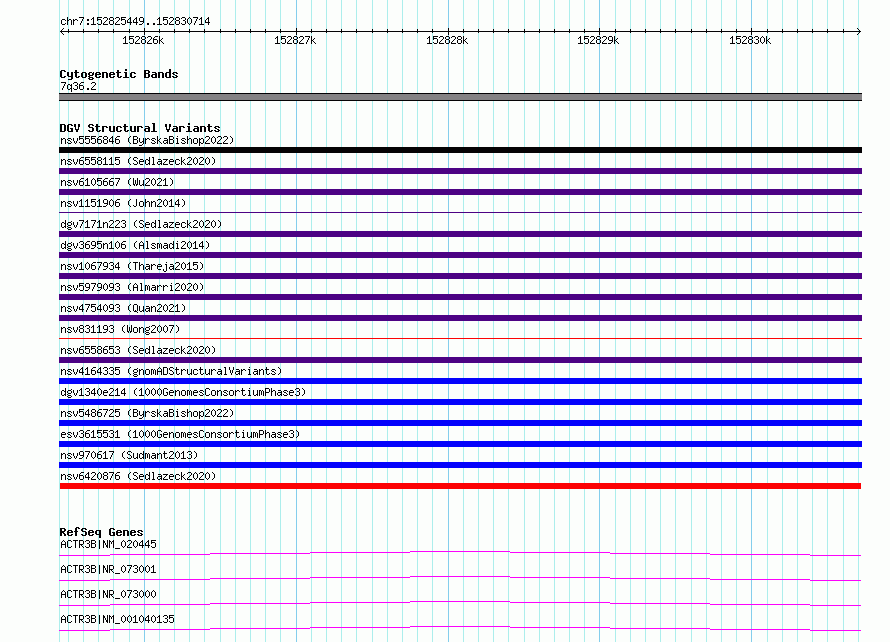Click the dgv3695n106 (Alsmadi2014) label
Viewport: 890px width, 642px height.
[x=135, y=245]
